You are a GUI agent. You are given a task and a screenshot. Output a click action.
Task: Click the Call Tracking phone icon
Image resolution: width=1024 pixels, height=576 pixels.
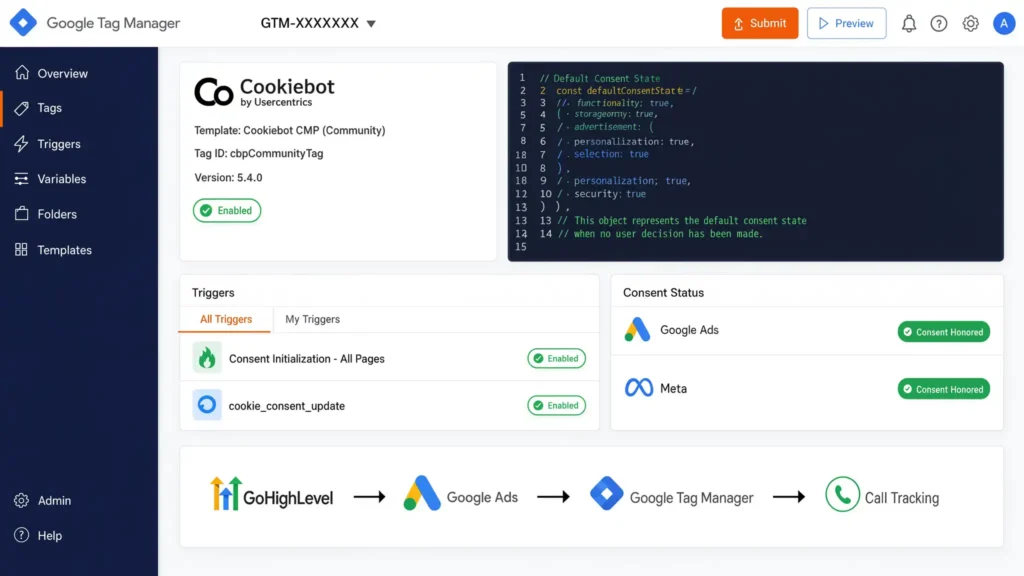[x=842, y=494]
